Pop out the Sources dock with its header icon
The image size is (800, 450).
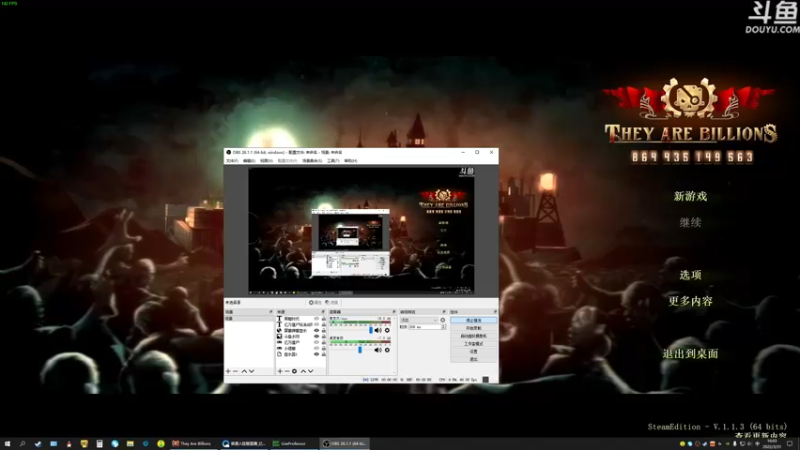323,312
